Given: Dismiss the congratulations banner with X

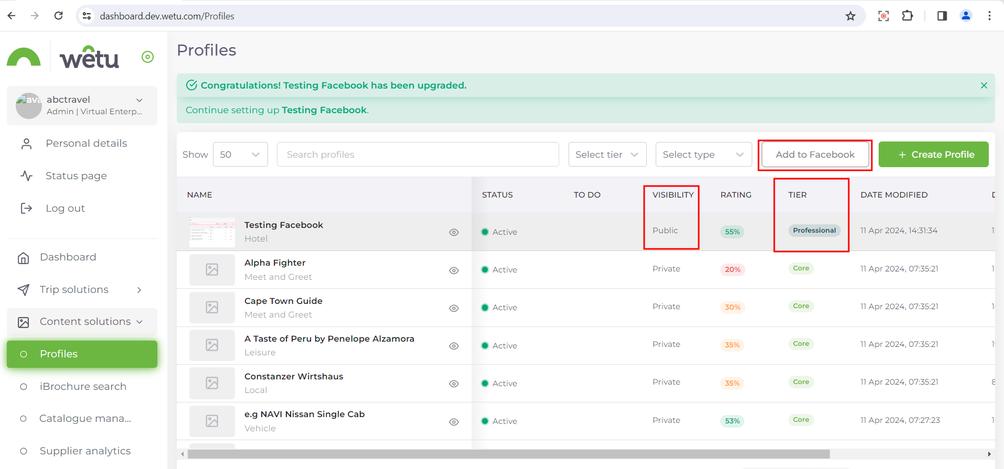Looking at the screenshot, I should [984, 86].
